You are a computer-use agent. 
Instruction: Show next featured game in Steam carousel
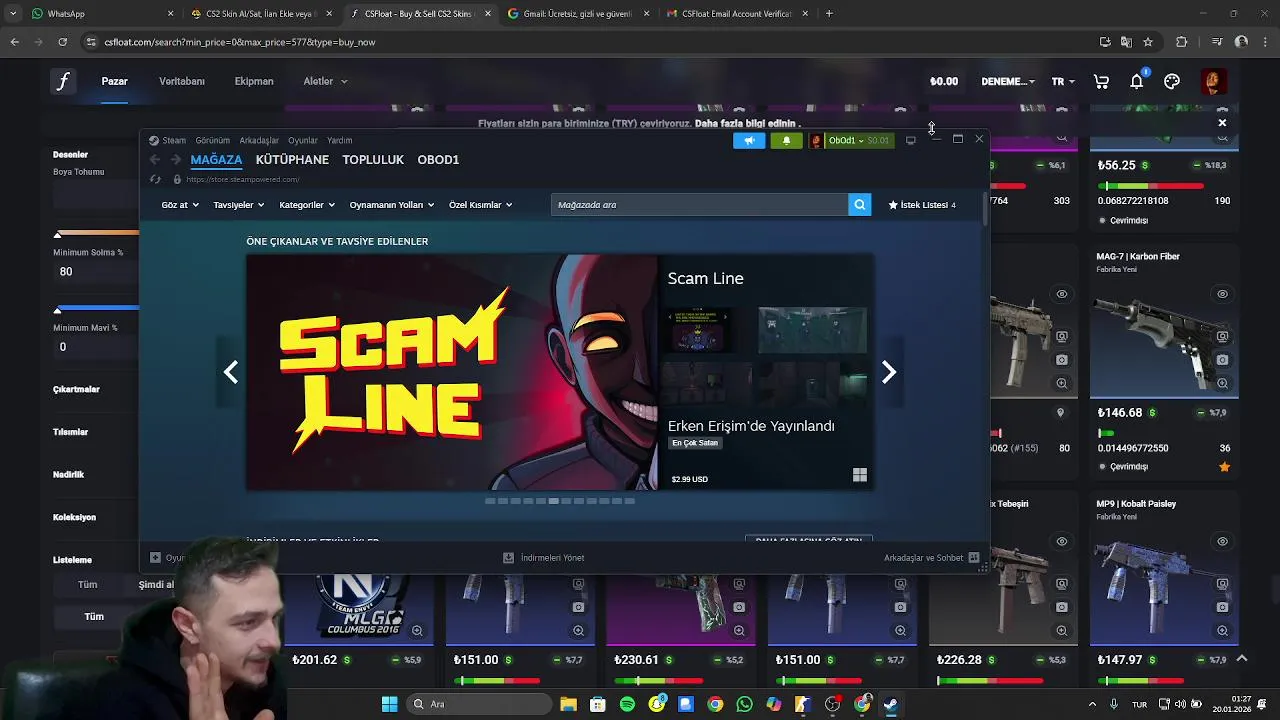pos(889,372)
